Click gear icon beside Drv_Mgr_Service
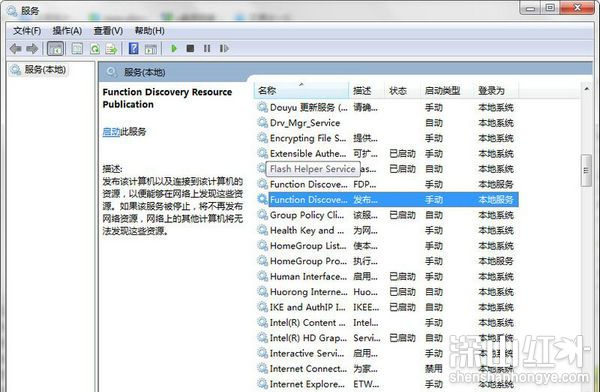Image resolution: width=600 pixels, height=392 pixels. click(262, 122)
